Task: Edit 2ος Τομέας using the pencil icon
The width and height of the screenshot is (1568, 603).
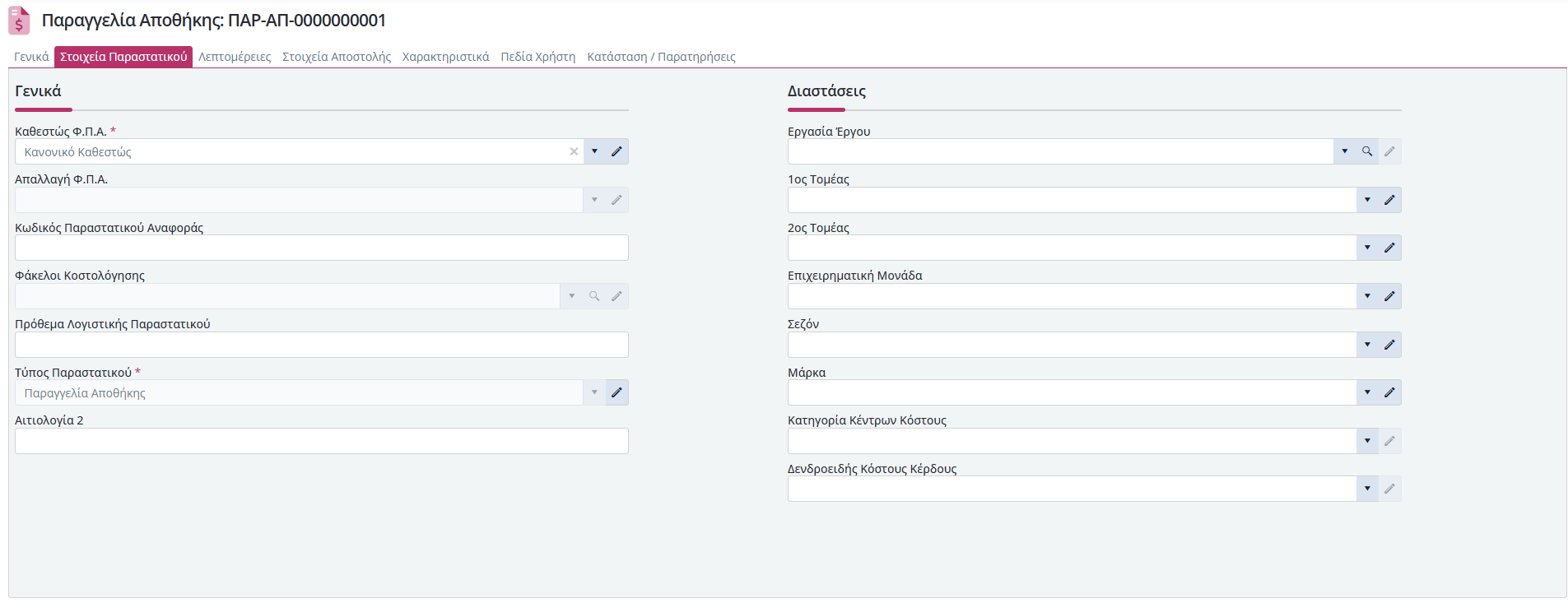Action: pos(1389,248)
